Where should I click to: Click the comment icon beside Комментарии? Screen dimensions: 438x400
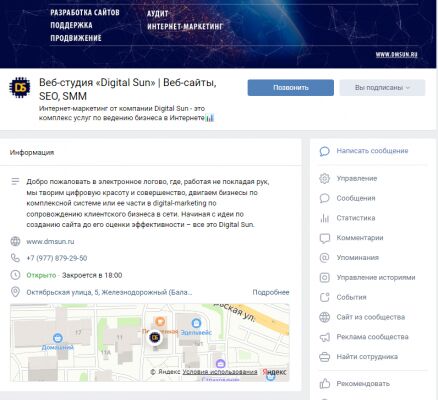pos(324,238)
